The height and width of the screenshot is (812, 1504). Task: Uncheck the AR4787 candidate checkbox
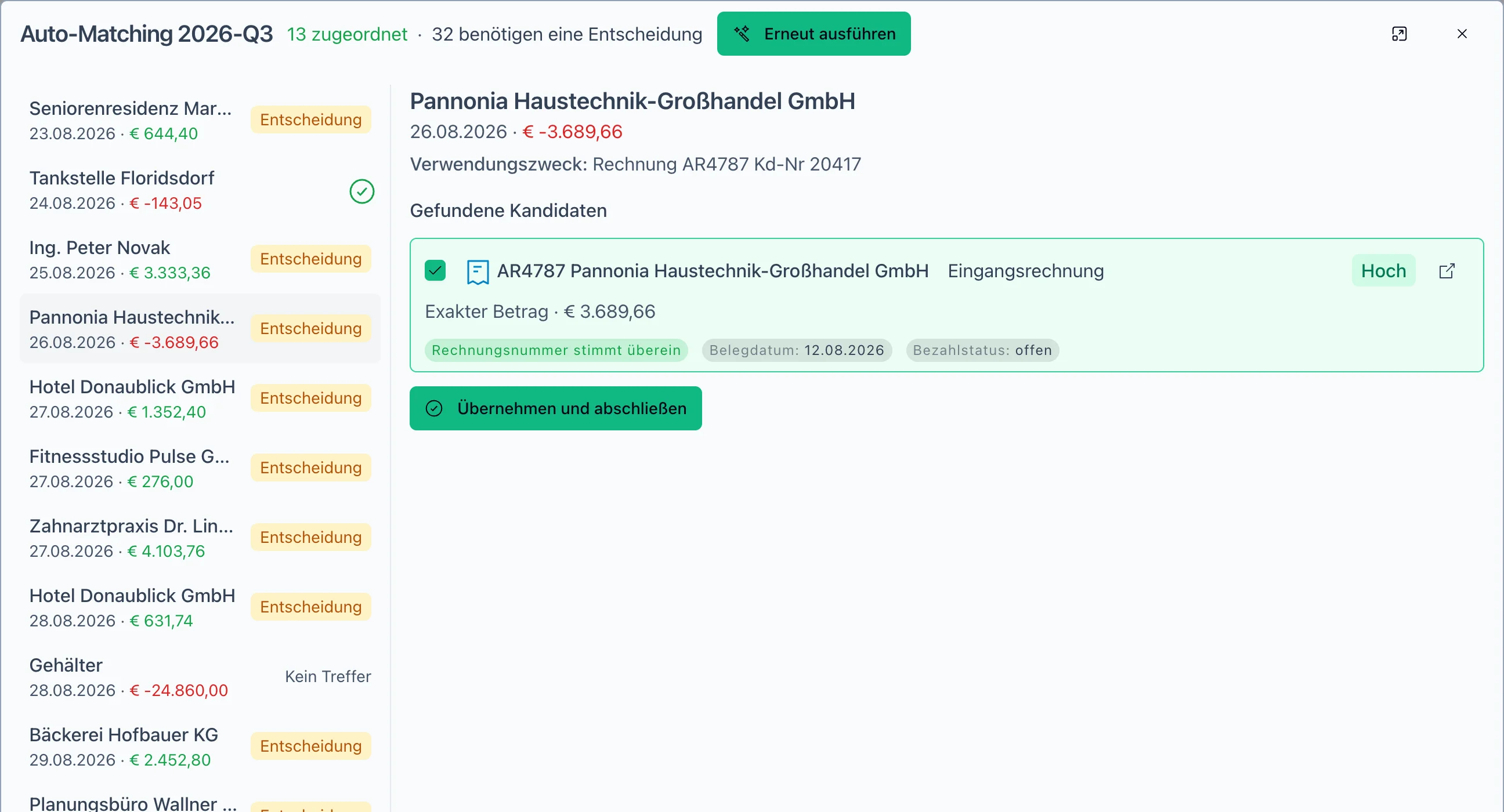pos(435,271)
